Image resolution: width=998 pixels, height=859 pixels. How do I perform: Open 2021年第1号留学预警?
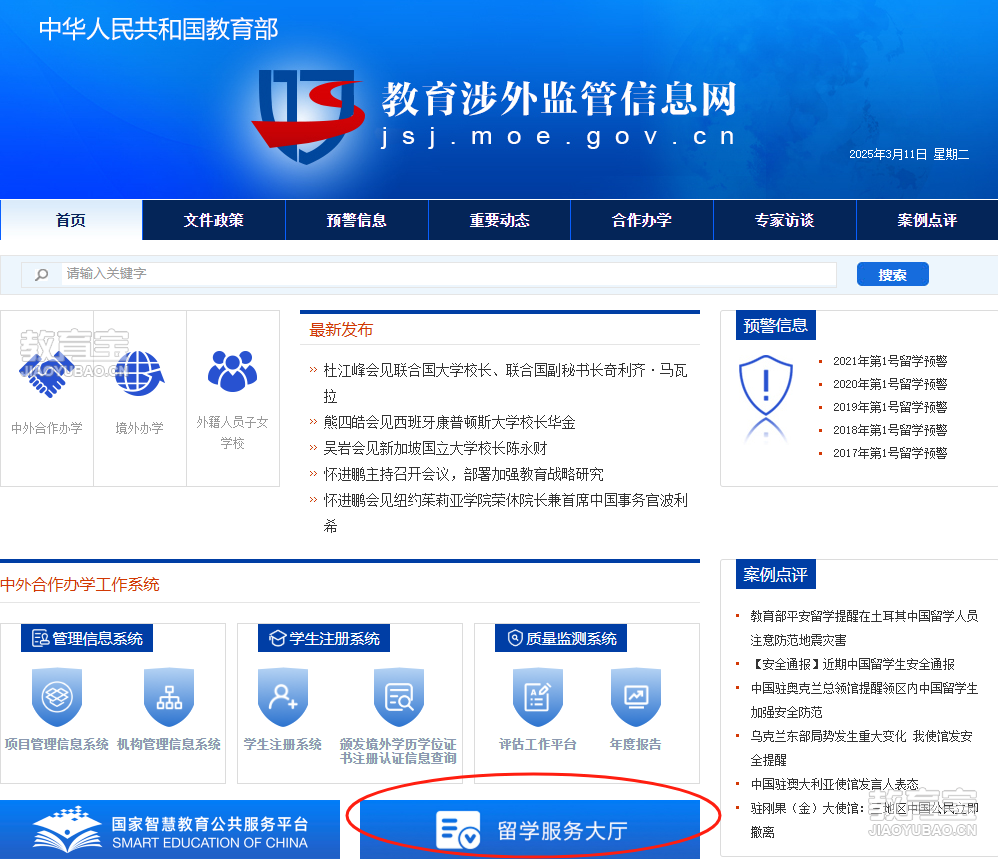[890, 361]
